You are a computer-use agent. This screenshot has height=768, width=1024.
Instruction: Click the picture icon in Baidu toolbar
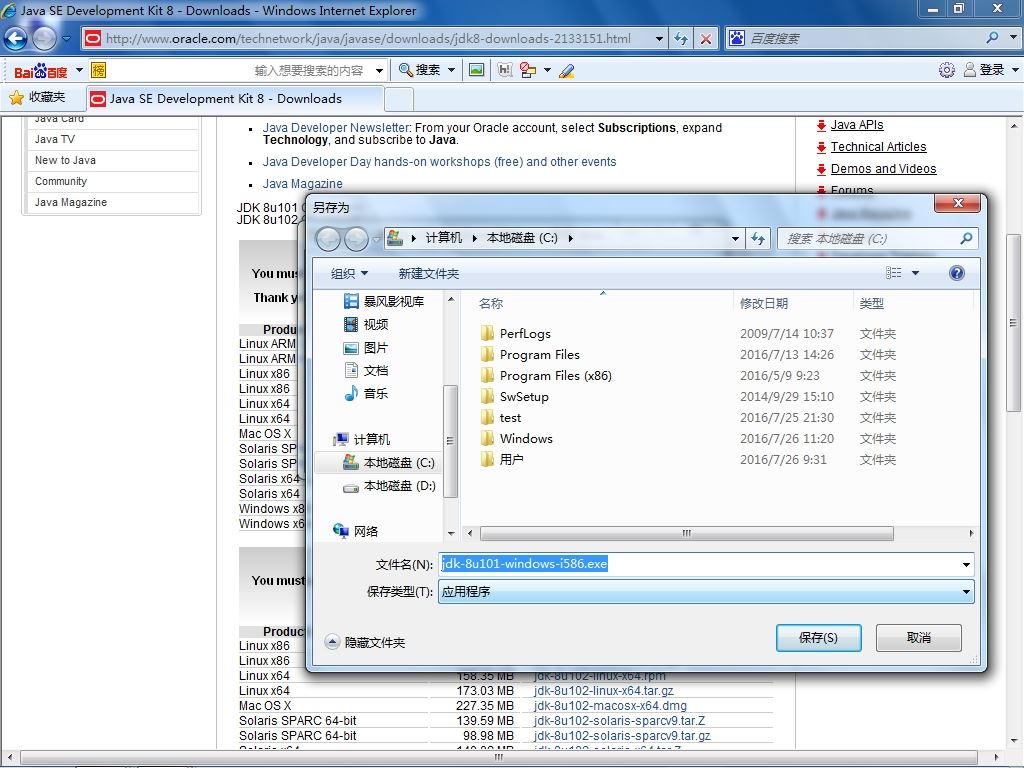point(477,70)
